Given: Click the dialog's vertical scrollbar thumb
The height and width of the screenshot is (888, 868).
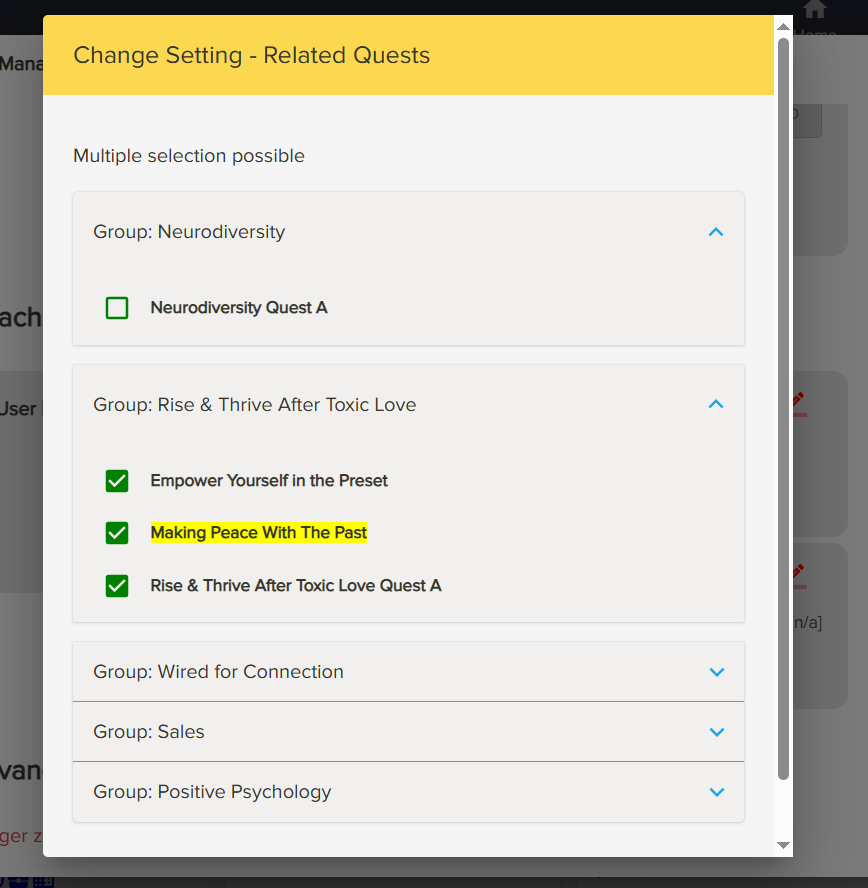Looking at the screenshot, I should 784,400.
